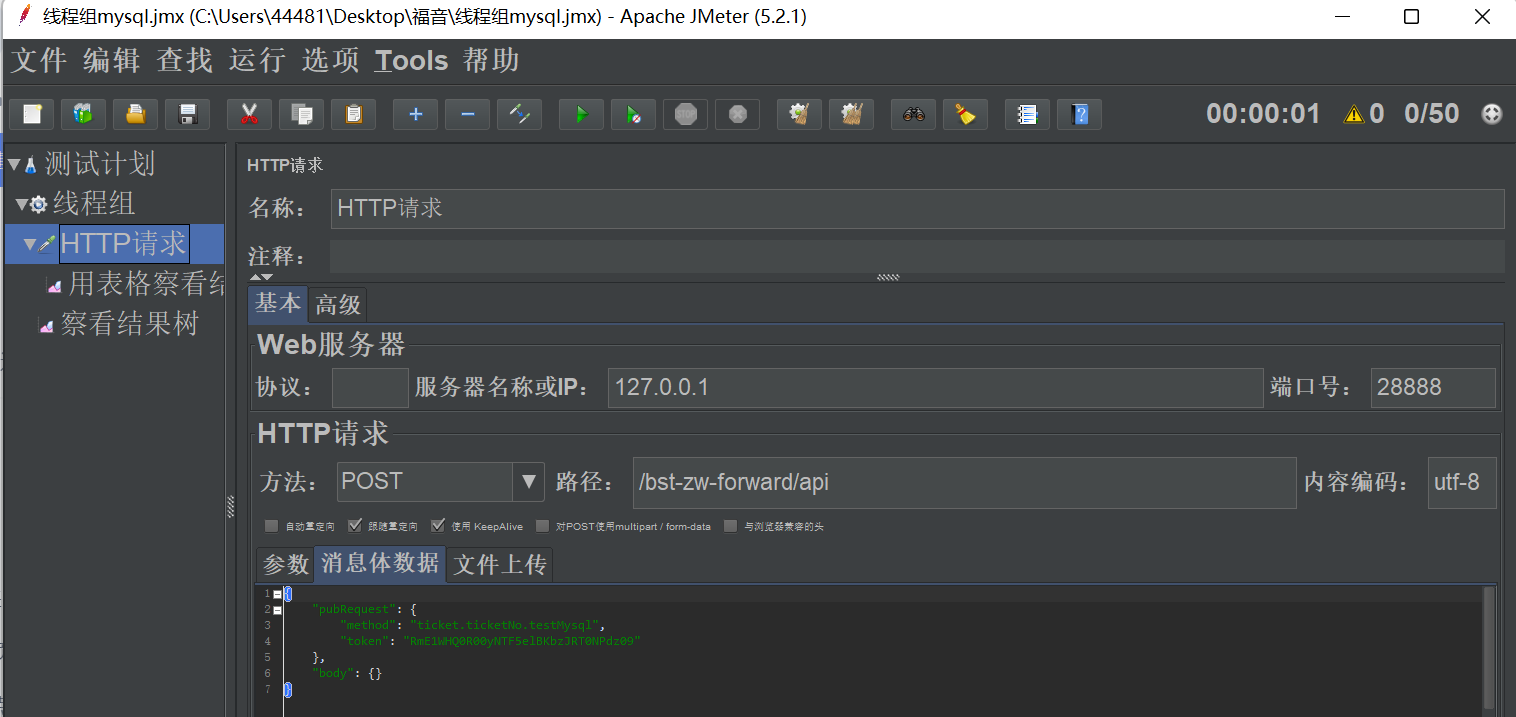Screen dimensions: 1516x717
Task: Cut selection using the scissors icon
Action: click(x=249, y=114)
